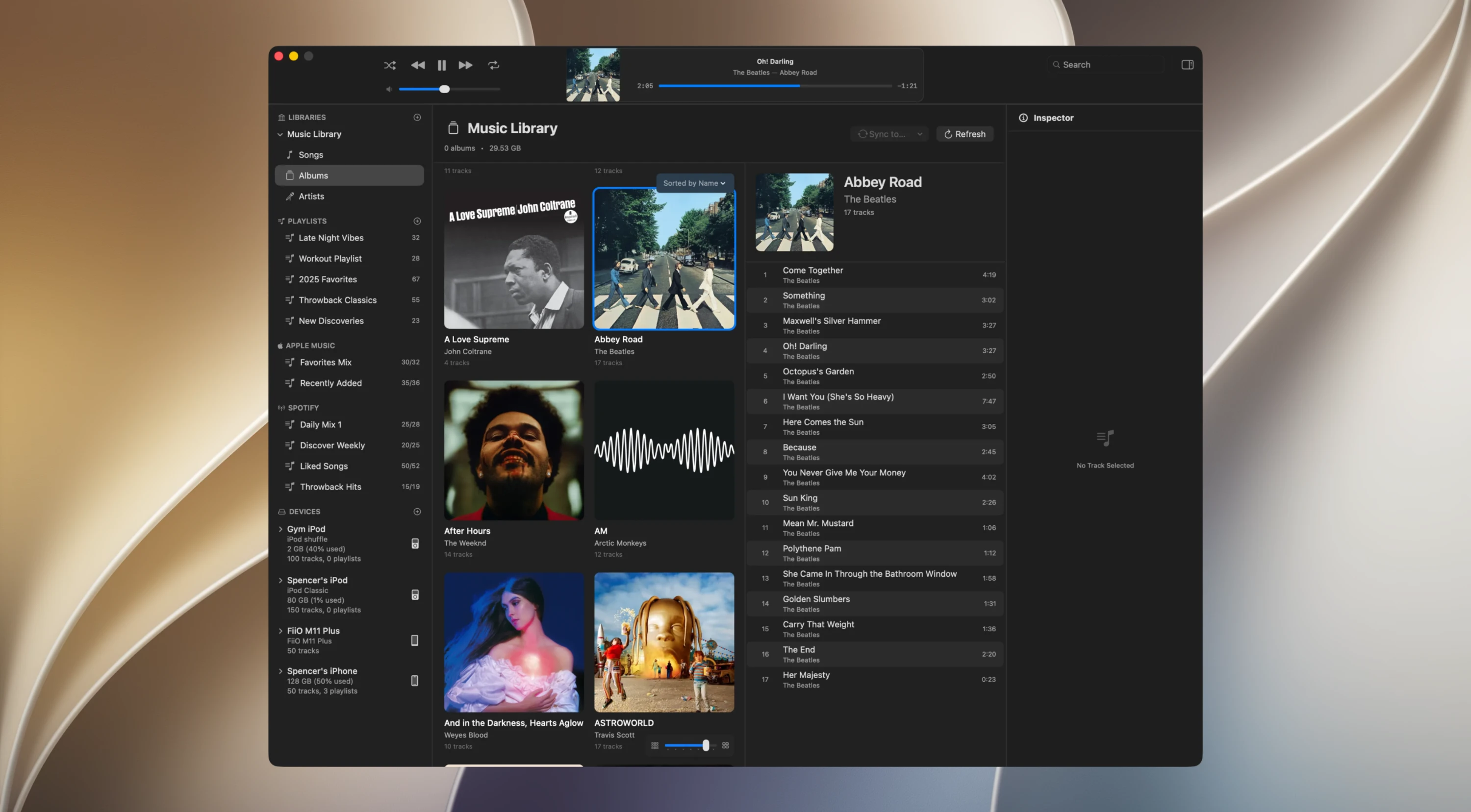
Task: Click the Spencer's iPhone device icon
Action: 414,680
